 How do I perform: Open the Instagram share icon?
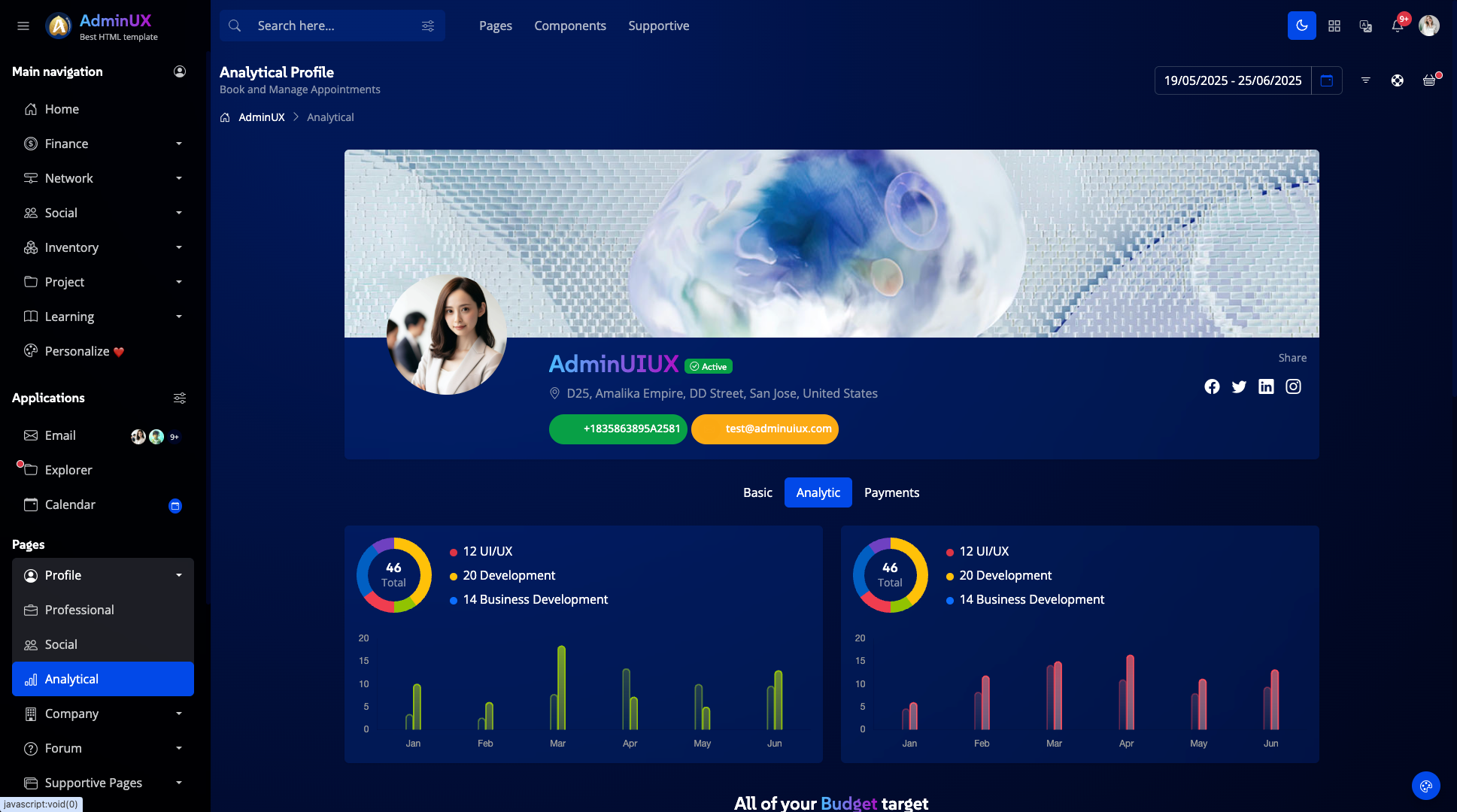1293,386
